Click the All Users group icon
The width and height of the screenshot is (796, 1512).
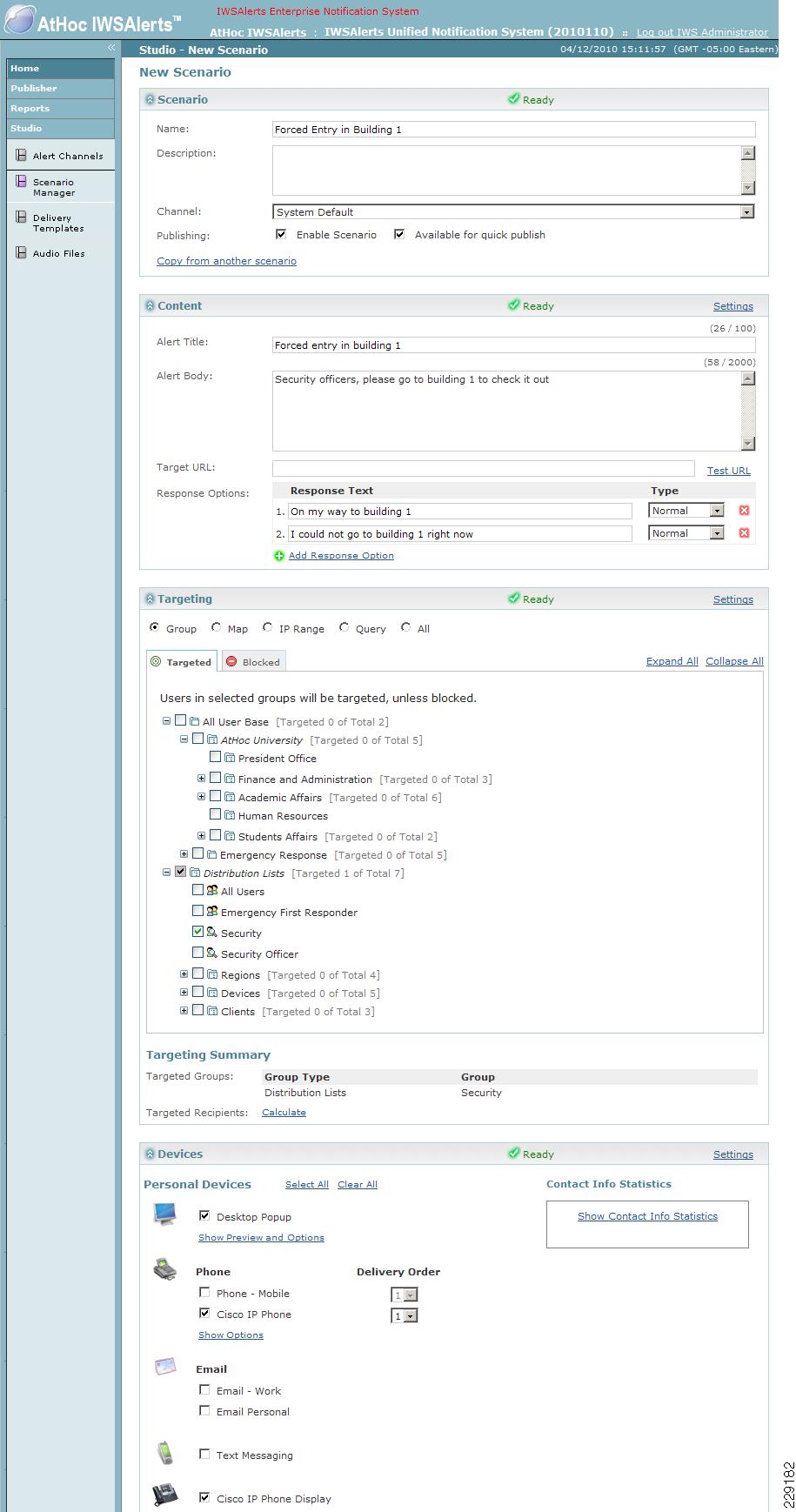coord(211,891)
